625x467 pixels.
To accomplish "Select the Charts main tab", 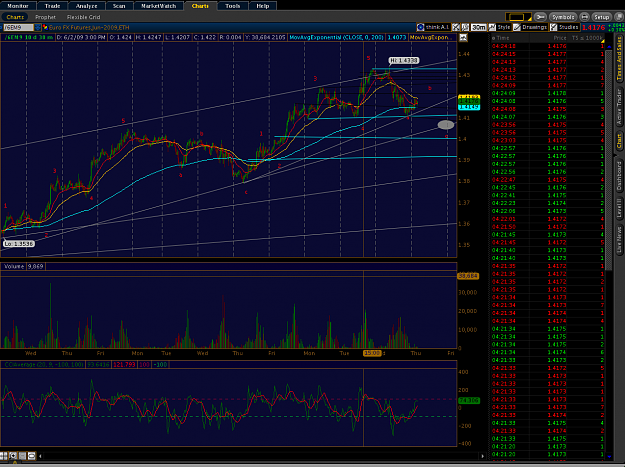I will click(x=200, y=6).
